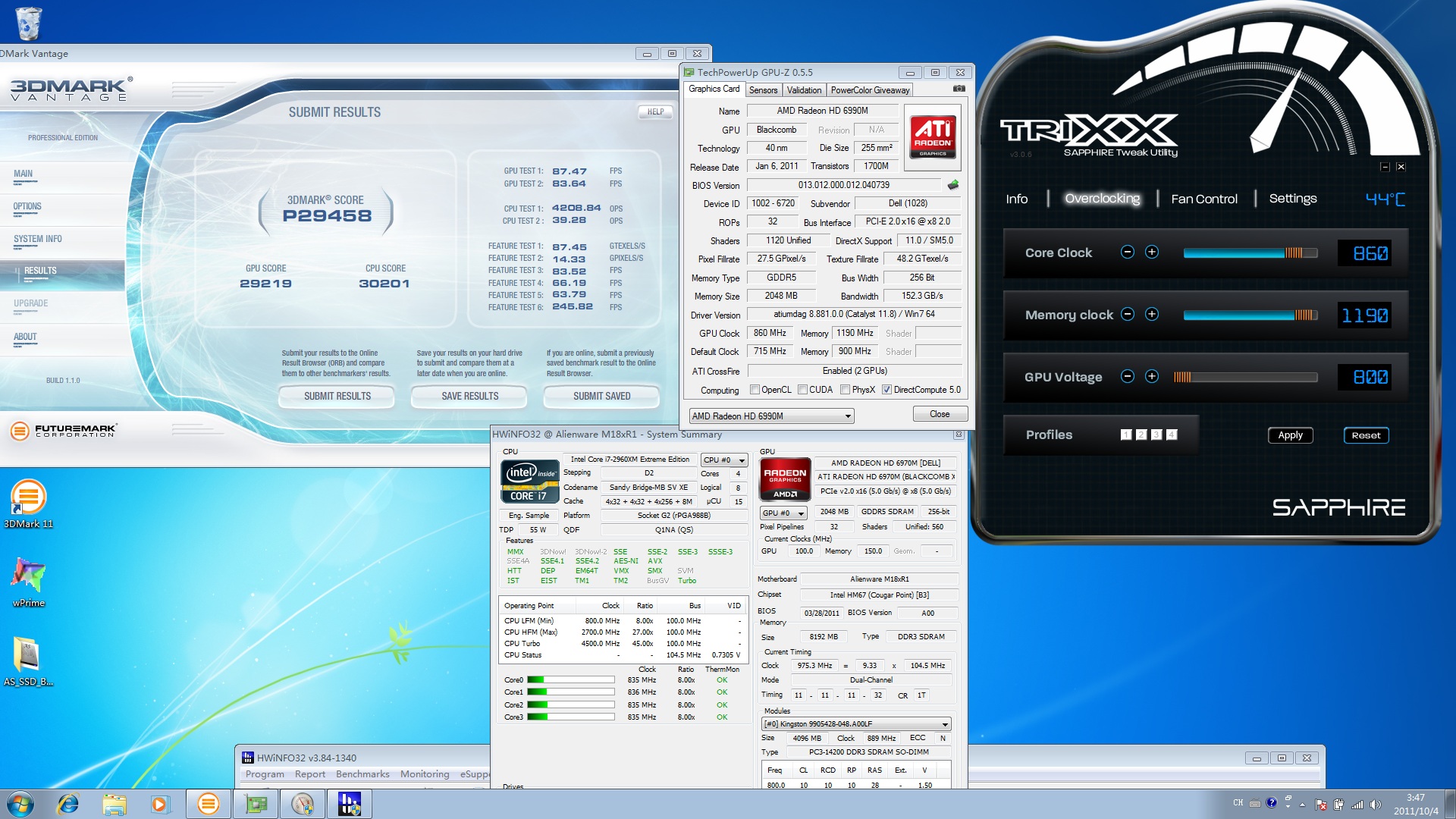Decrease GPU Voltage with minus icon
Image resolution: width=1456 pixels, height=819 pixels.
1128,376
